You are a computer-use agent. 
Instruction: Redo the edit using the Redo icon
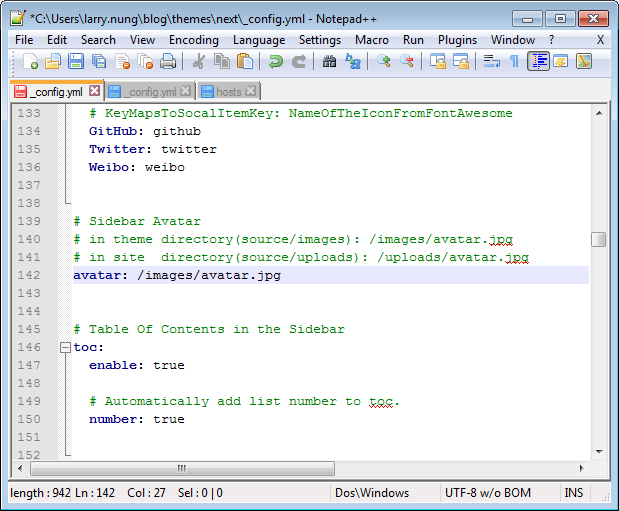point(299,62)
